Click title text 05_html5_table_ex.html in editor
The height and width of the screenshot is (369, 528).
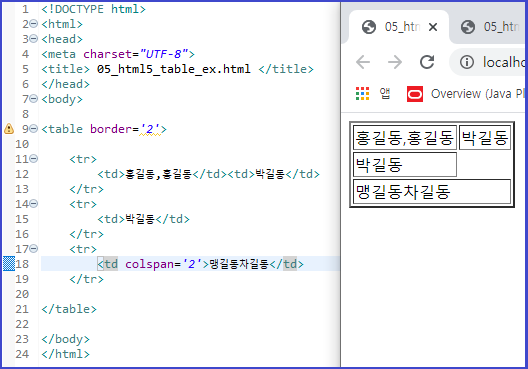click(x=173, y=69)
